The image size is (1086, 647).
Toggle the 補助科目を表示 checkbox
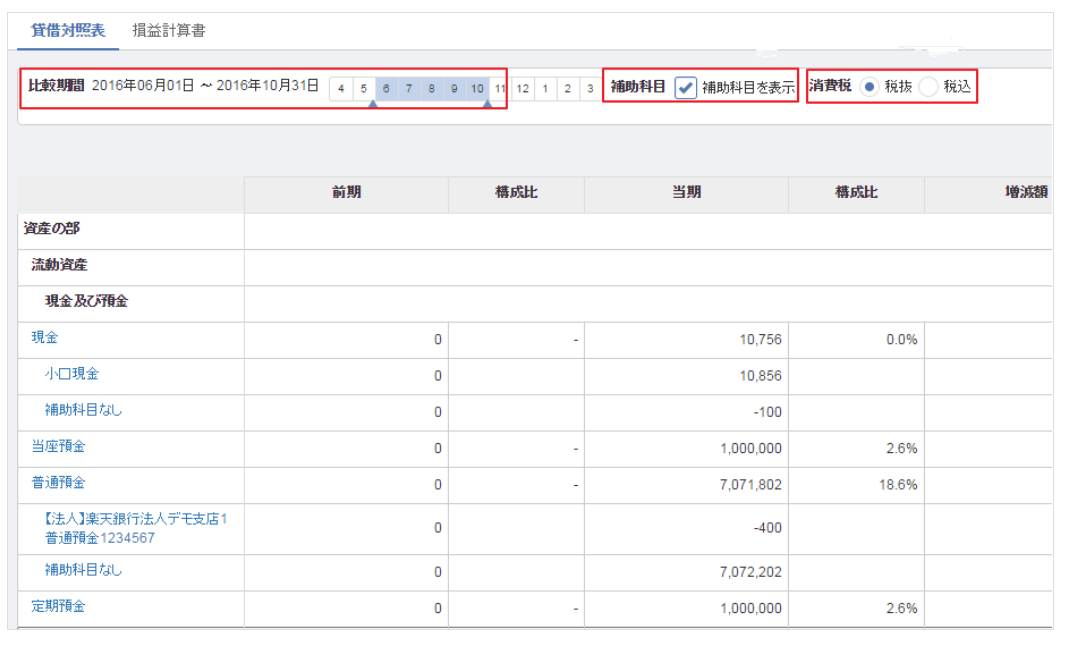(686, 87)
